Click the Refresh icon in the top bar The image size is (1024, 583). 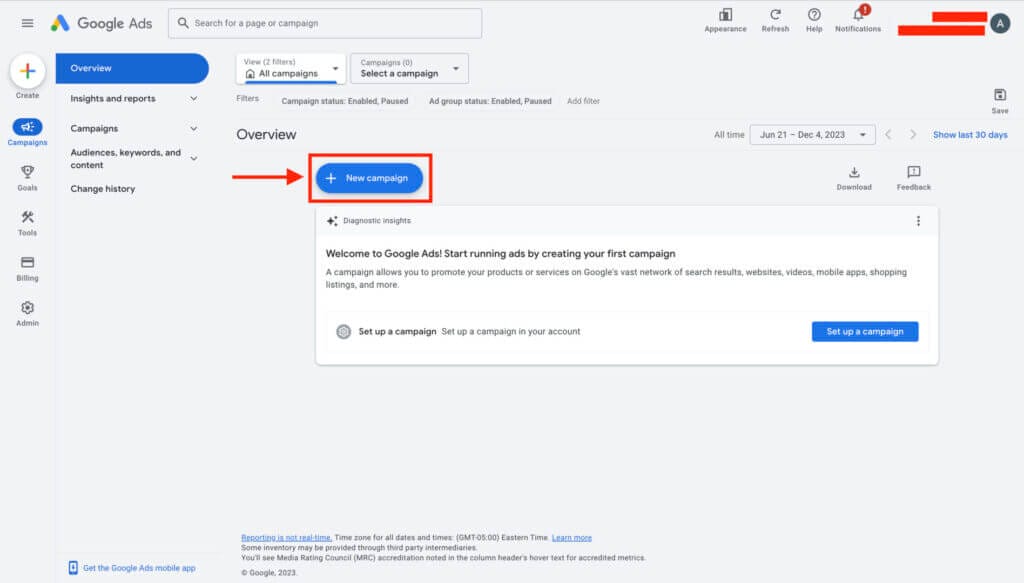[x=775, y=18]
